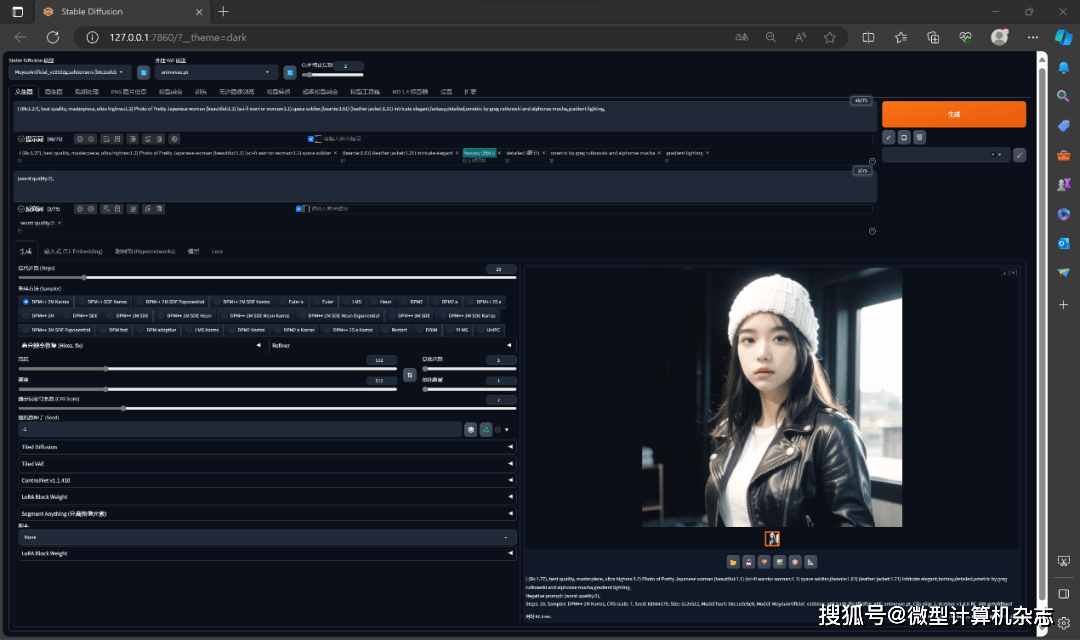Toggle the extra seed options checkbox
The width and height of the screenshot is (1080, 640).
[499, 429]
